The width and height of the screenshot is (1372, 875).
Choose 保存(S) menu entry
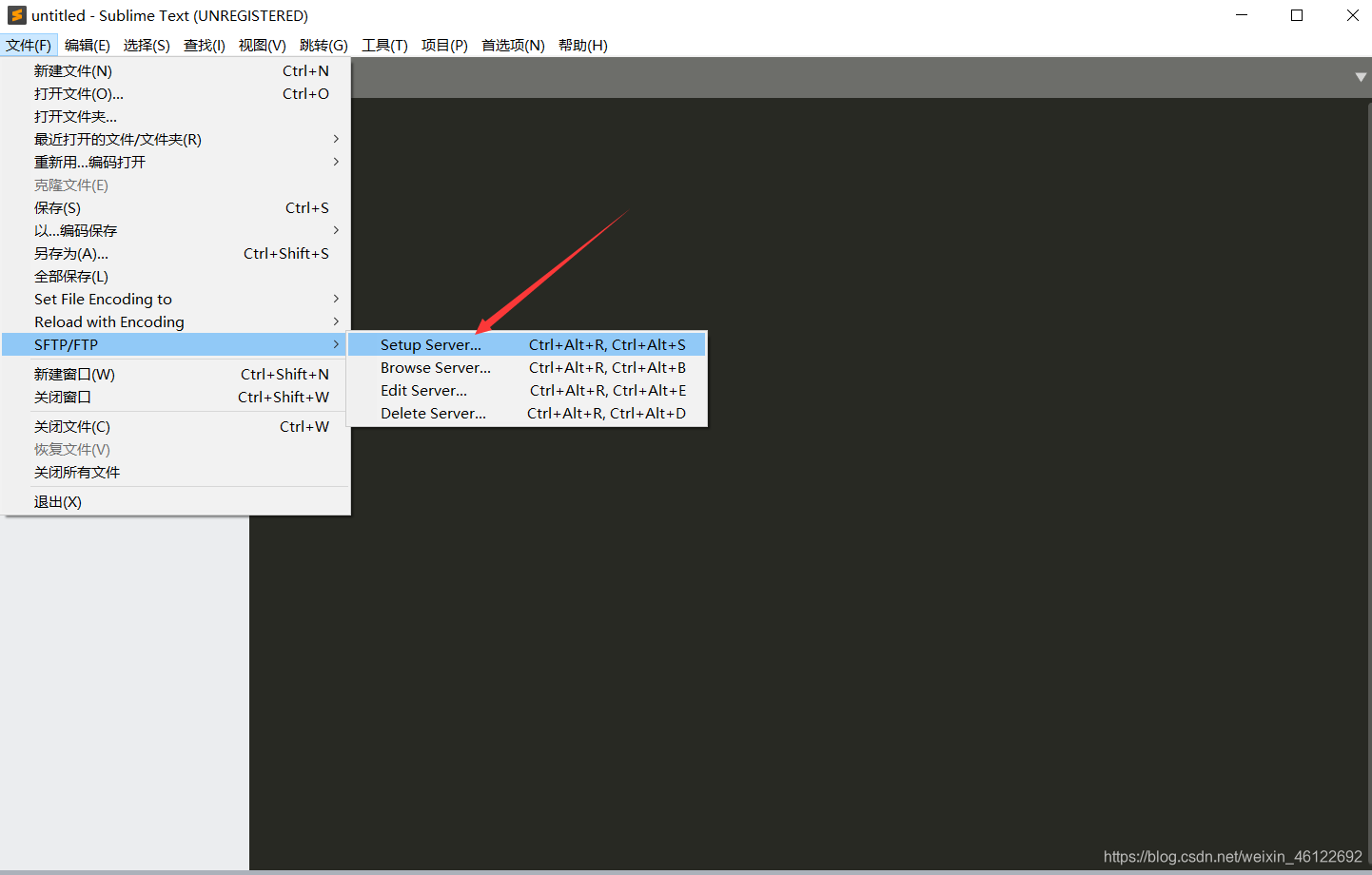pos(176,208)
